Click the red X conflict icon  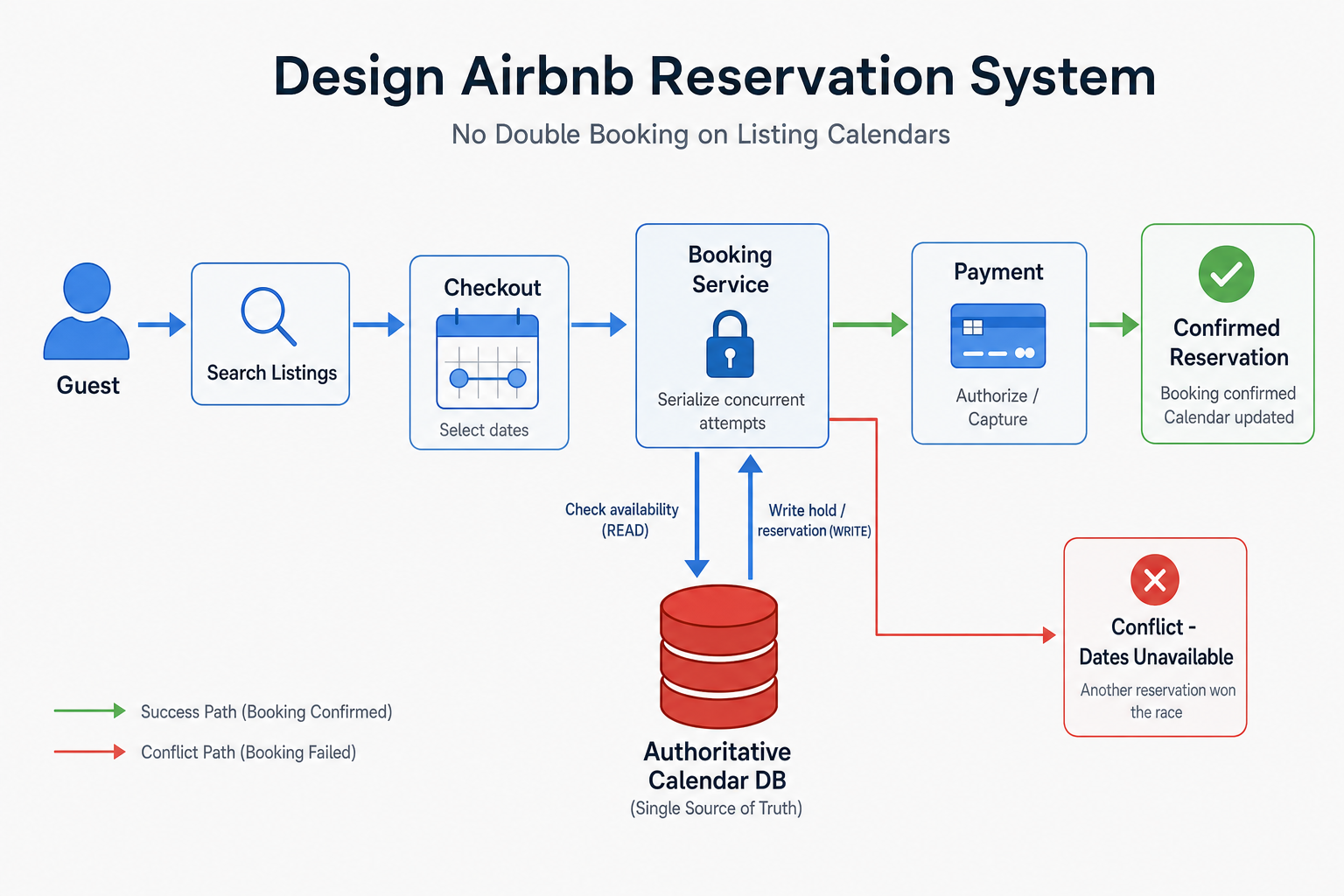click(x=1155, y=580)
